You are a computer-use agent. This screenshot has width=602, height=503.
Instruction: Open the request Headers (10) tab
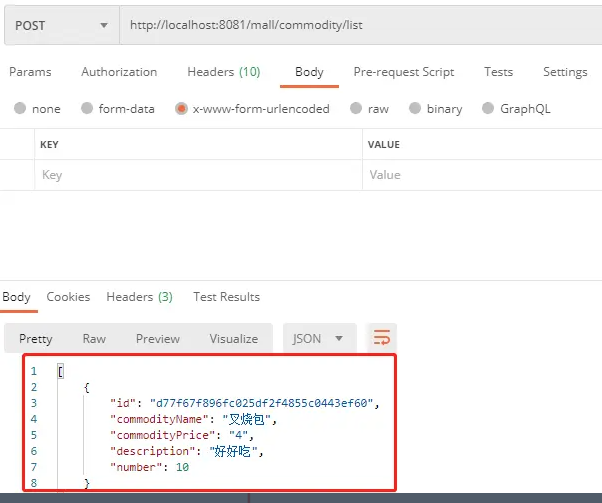click(224, 72)
